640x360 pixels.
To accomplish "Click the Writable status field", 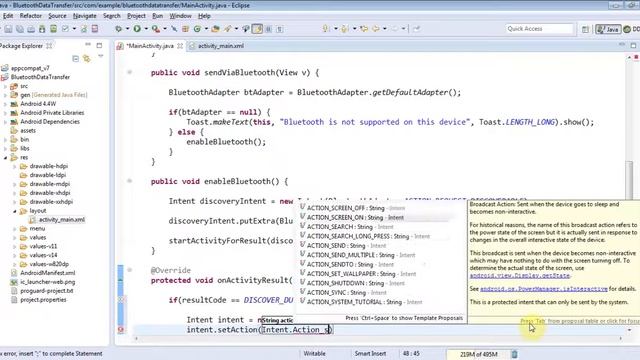I will 314,353.
